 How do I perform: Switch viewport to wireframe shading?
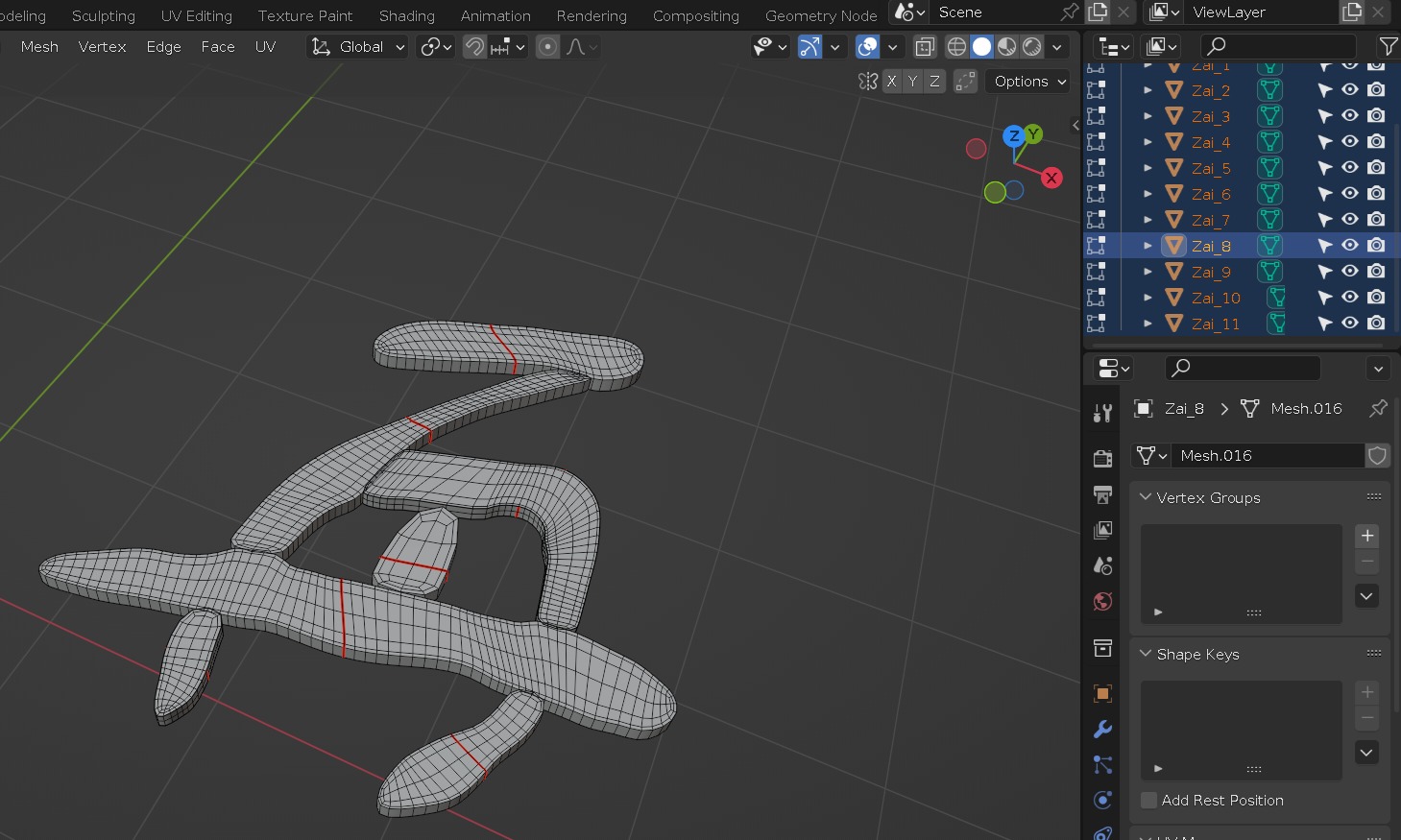tap(956, 47)
